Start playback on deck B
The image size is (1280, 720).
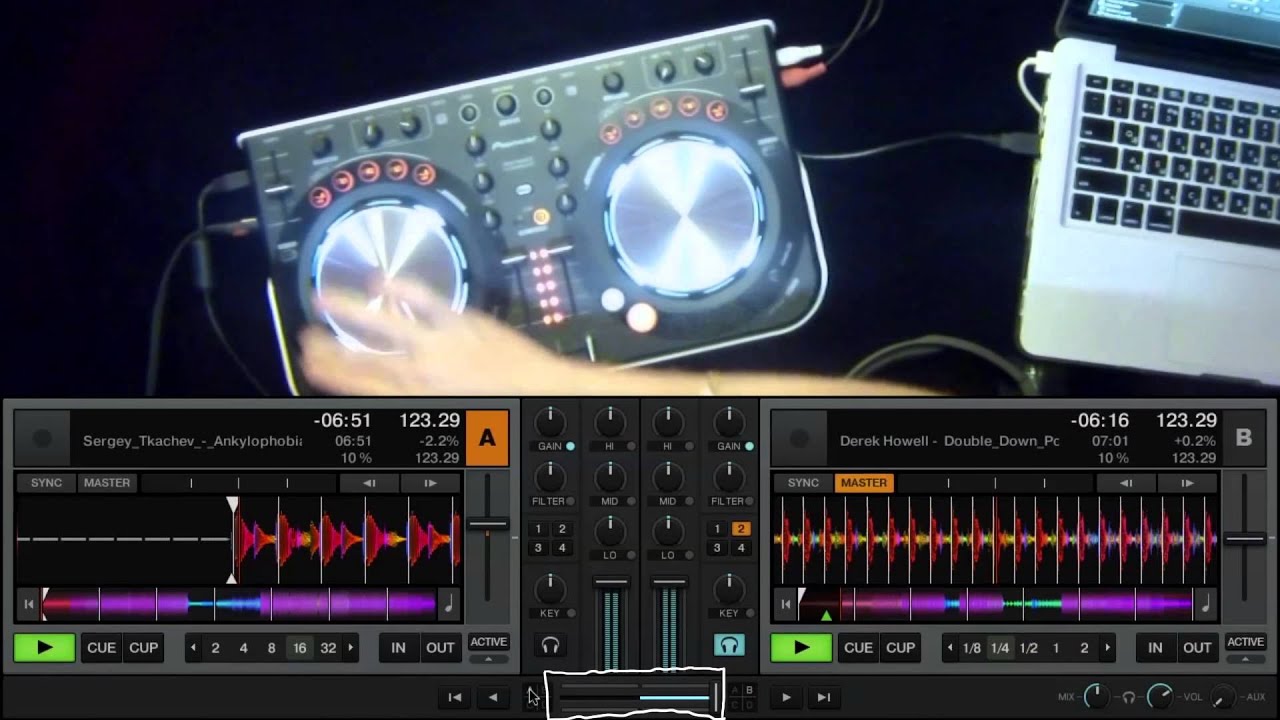point(801,648)
